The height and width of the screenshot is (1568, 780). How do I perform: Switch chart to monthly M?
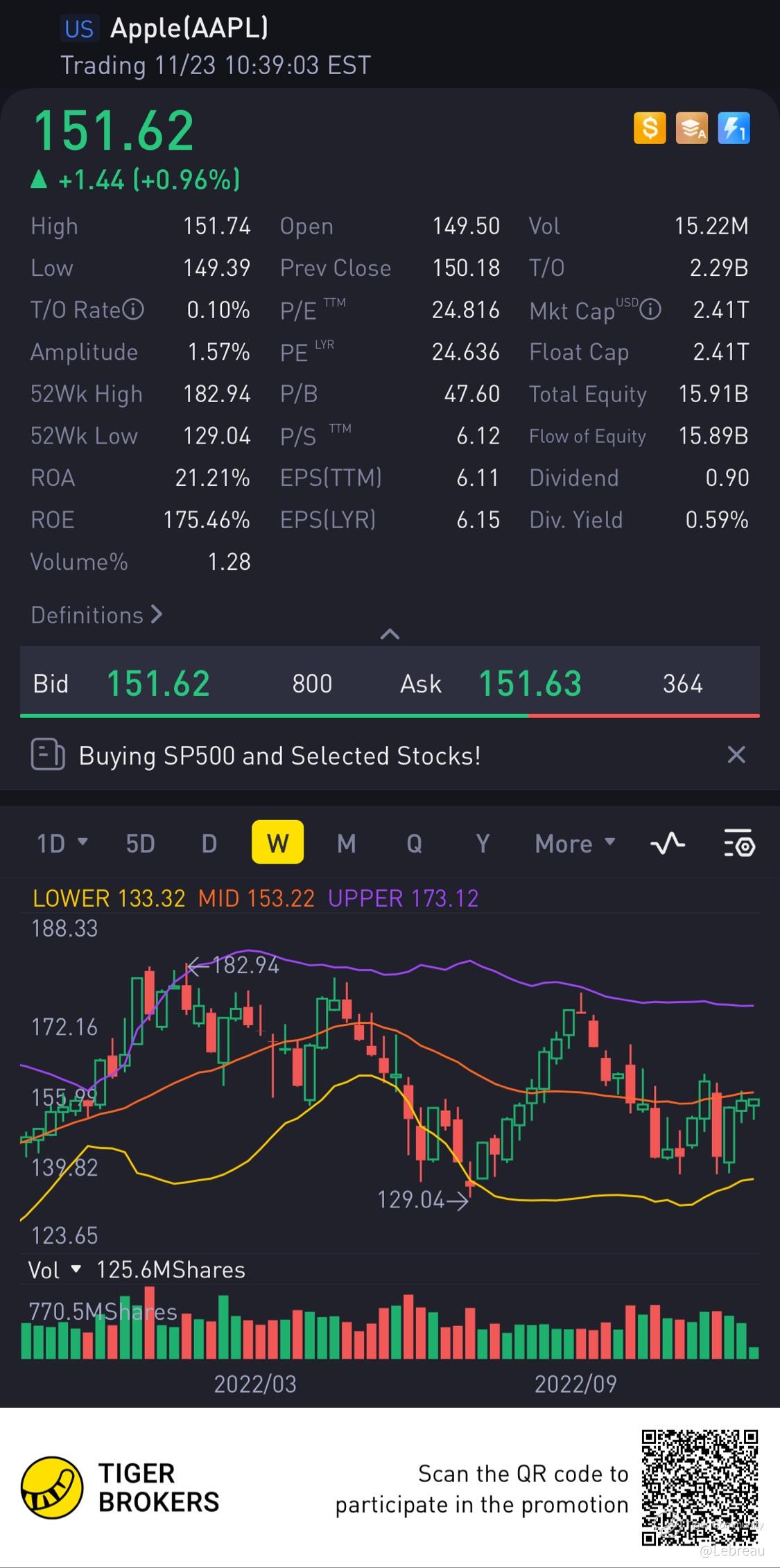tap(346, 844)
